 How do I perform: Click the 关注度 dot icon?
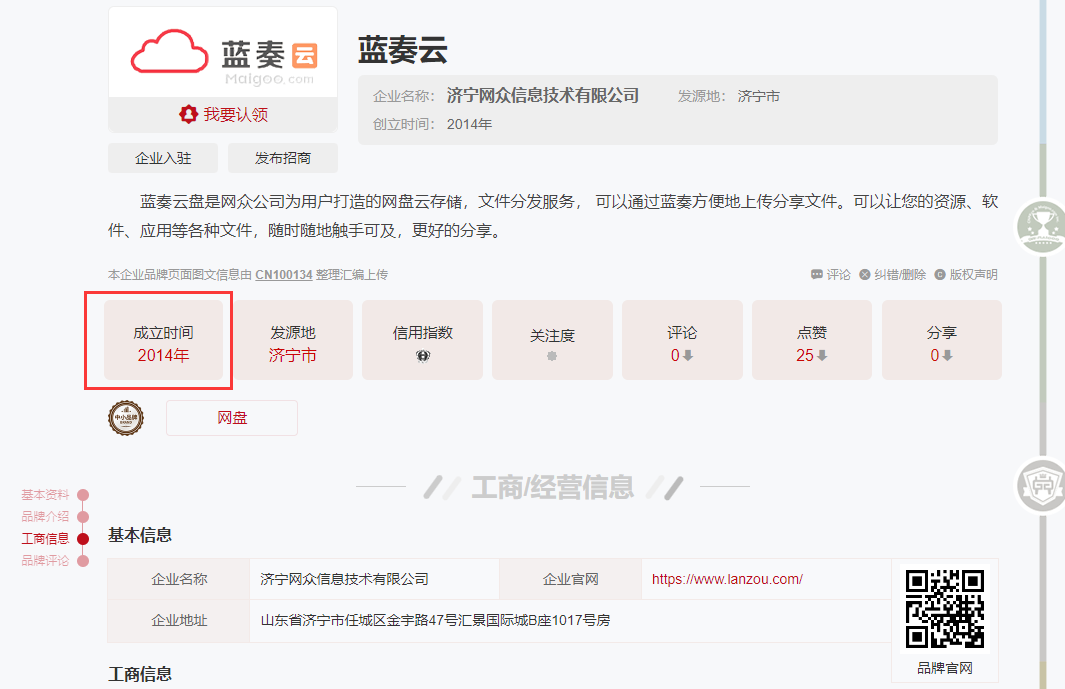(x=552, y=355)
